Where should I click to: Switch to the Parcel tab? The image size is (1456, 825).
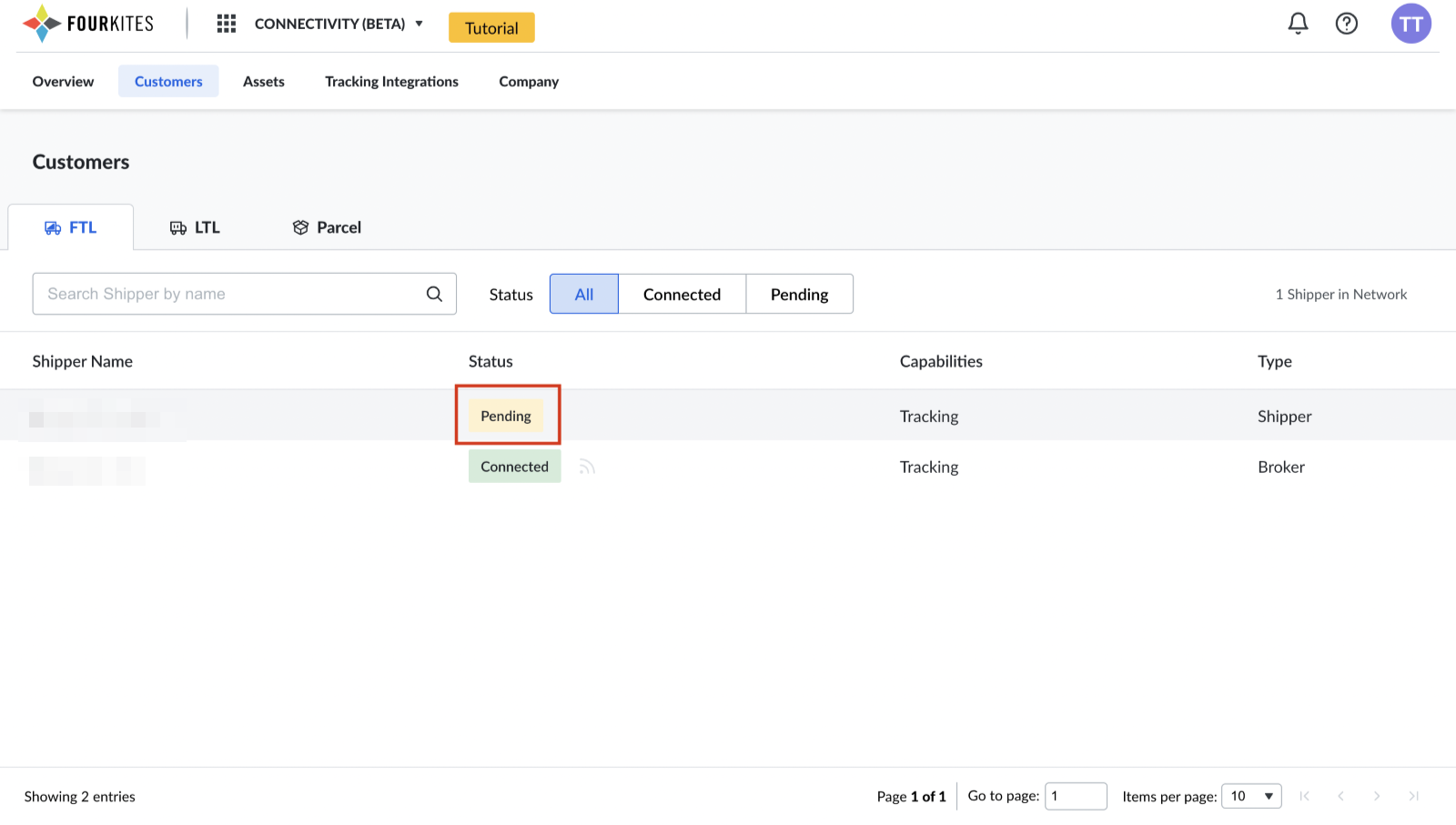tap(327, 227)
